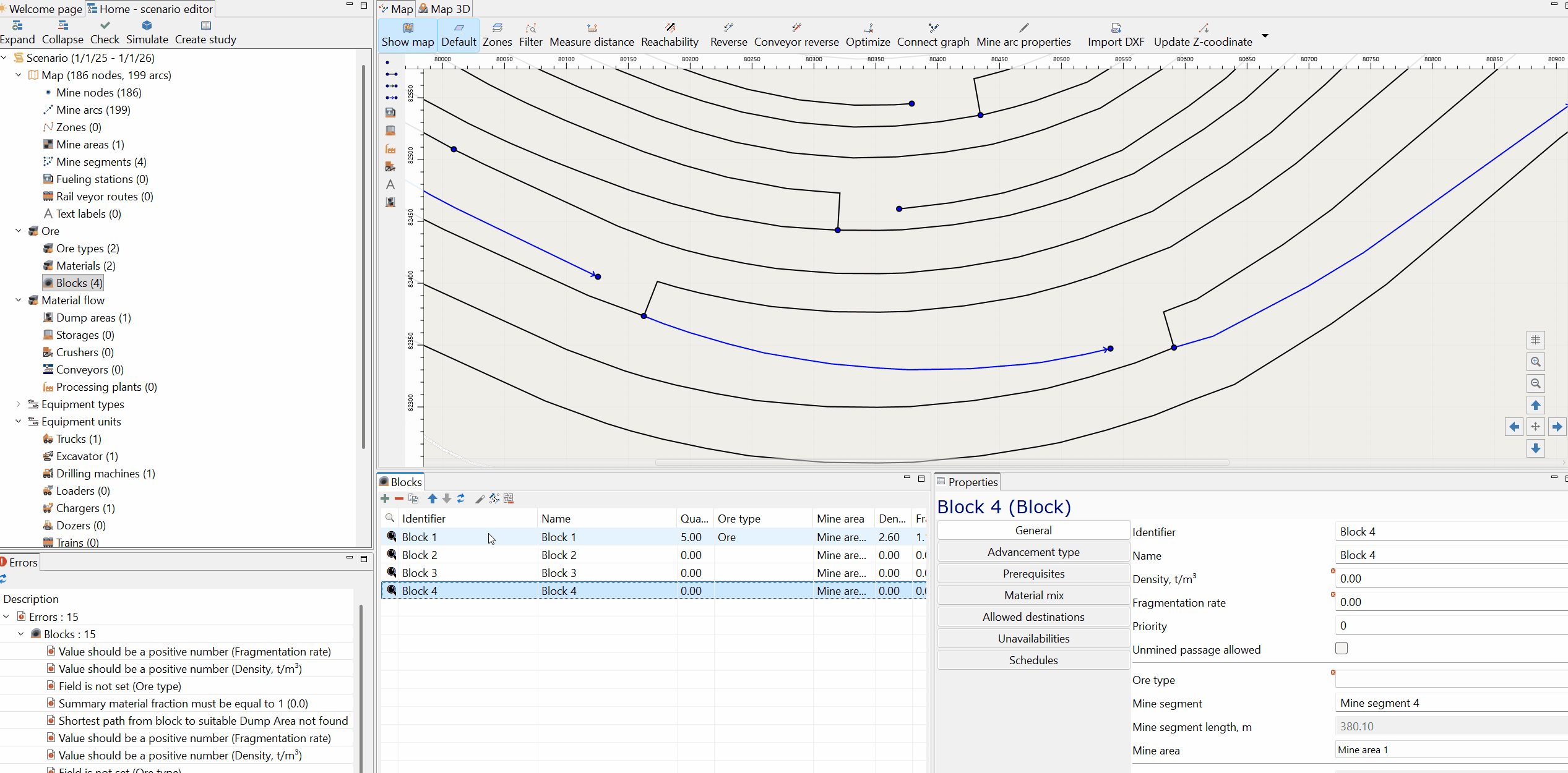
Task: Collapse the Material flow node
Action: click(x=19, y=300)
